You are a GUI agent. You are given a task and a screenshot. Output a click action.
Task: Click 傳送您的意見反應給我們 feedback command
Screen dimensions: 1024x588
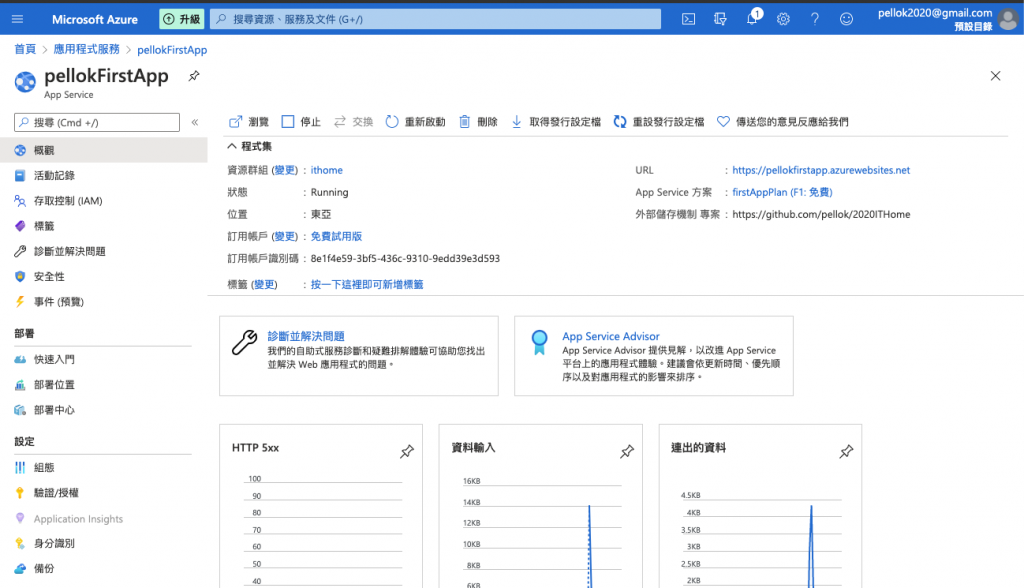[x=782, y=122]
